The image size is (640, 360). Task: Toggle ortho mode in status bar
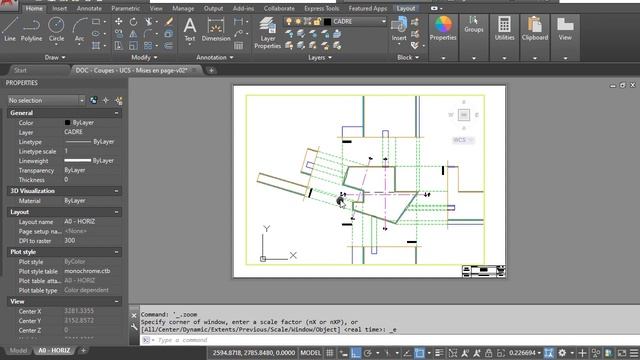(x=356, y=353)
